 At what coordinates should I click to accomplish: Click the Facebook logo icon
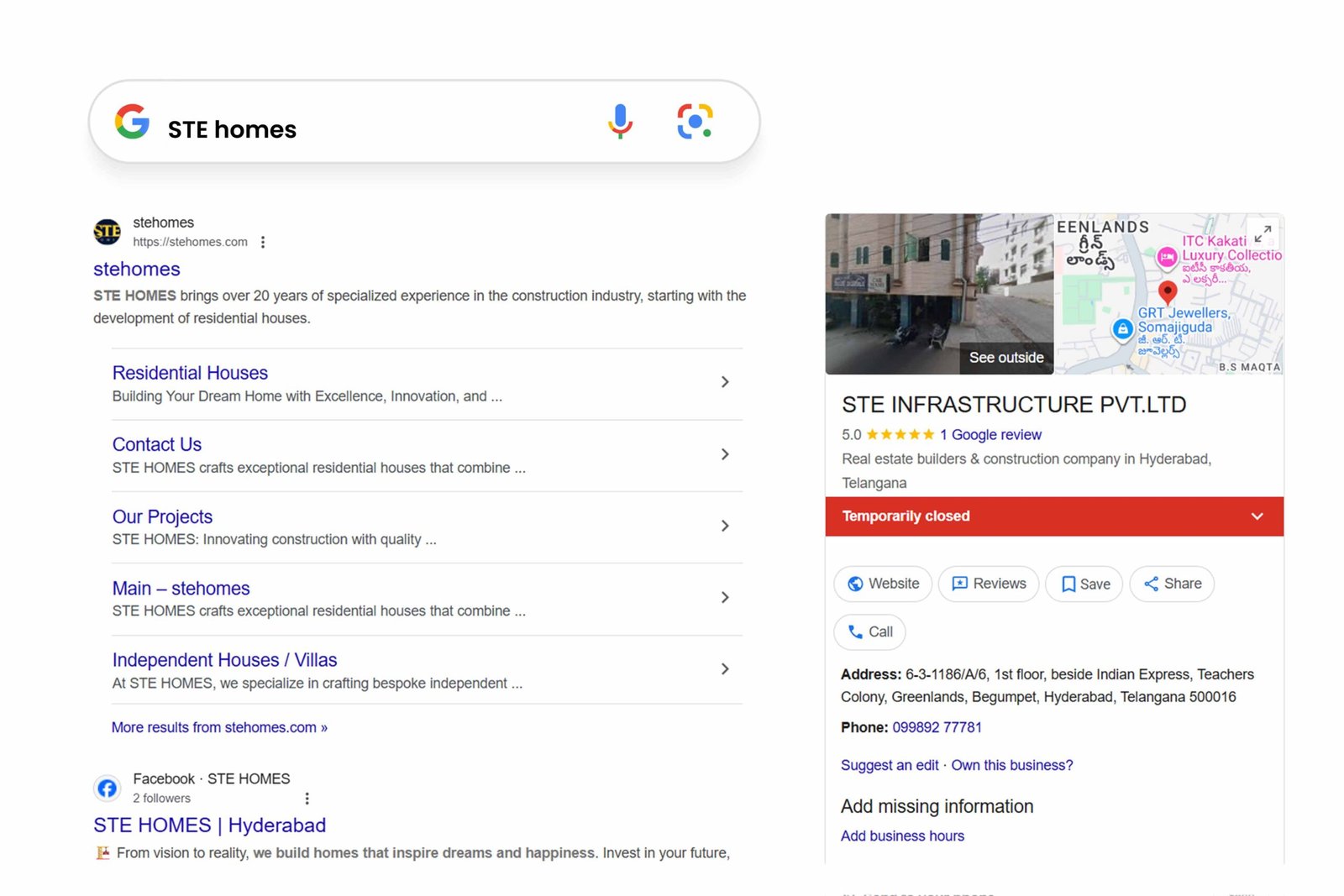[107, 789]
